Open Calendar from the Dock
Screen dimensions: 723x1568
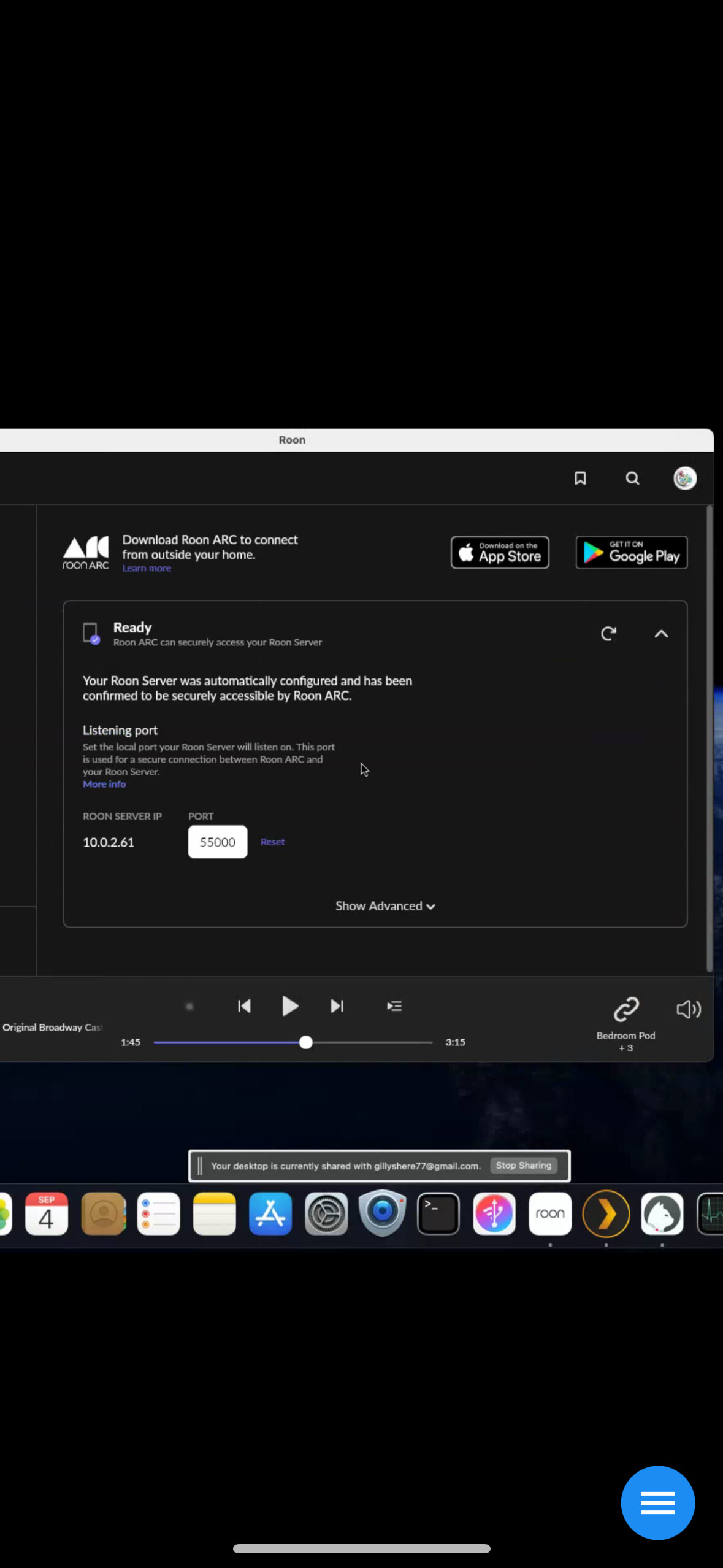[x=47, y=1214]
